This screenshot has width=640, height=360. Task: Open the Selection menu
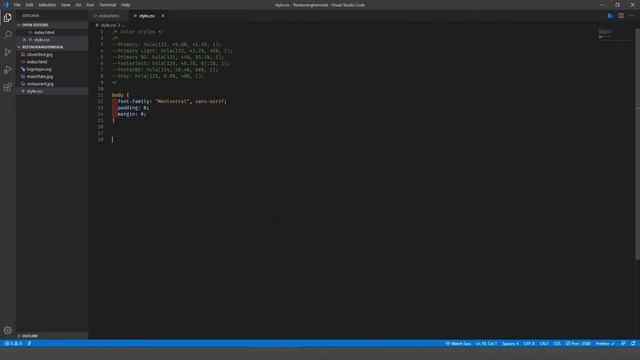[47, 5]
